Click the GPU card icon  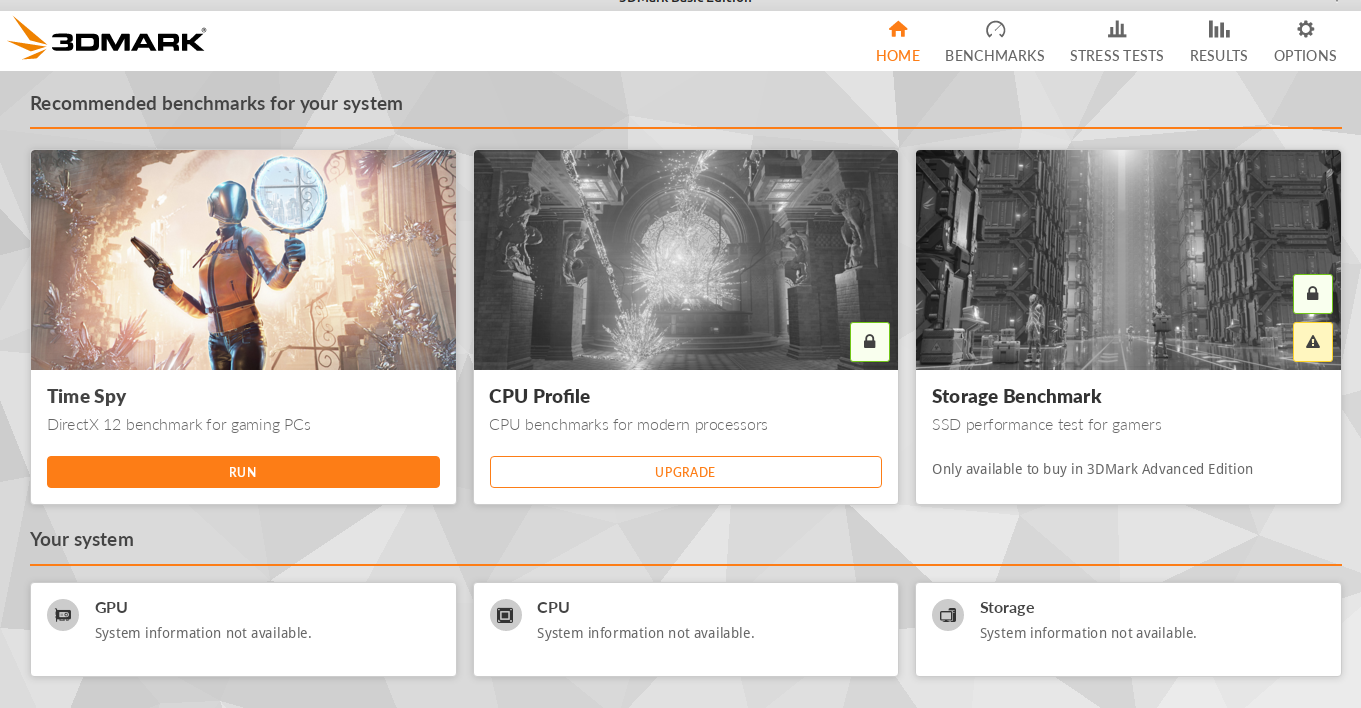pyautogui.click(x=63, y=615)
